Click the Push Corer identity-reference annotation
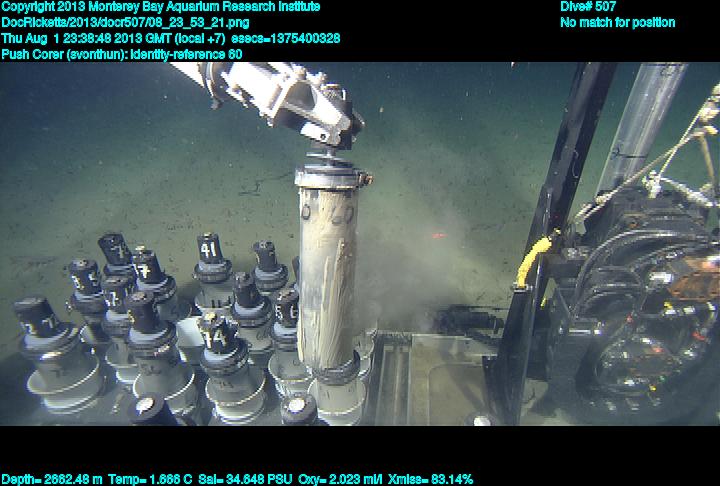Viewport: 720px width, 486px height. click(121, 53)
